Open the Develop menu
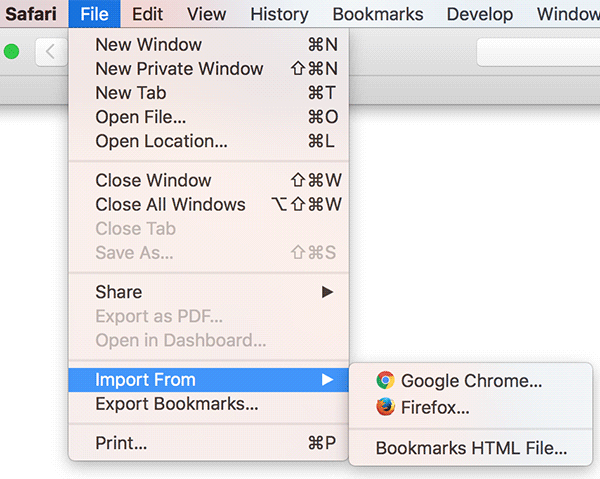The height and width of the screenshot is (479, 600). click(x=480, y=14)
